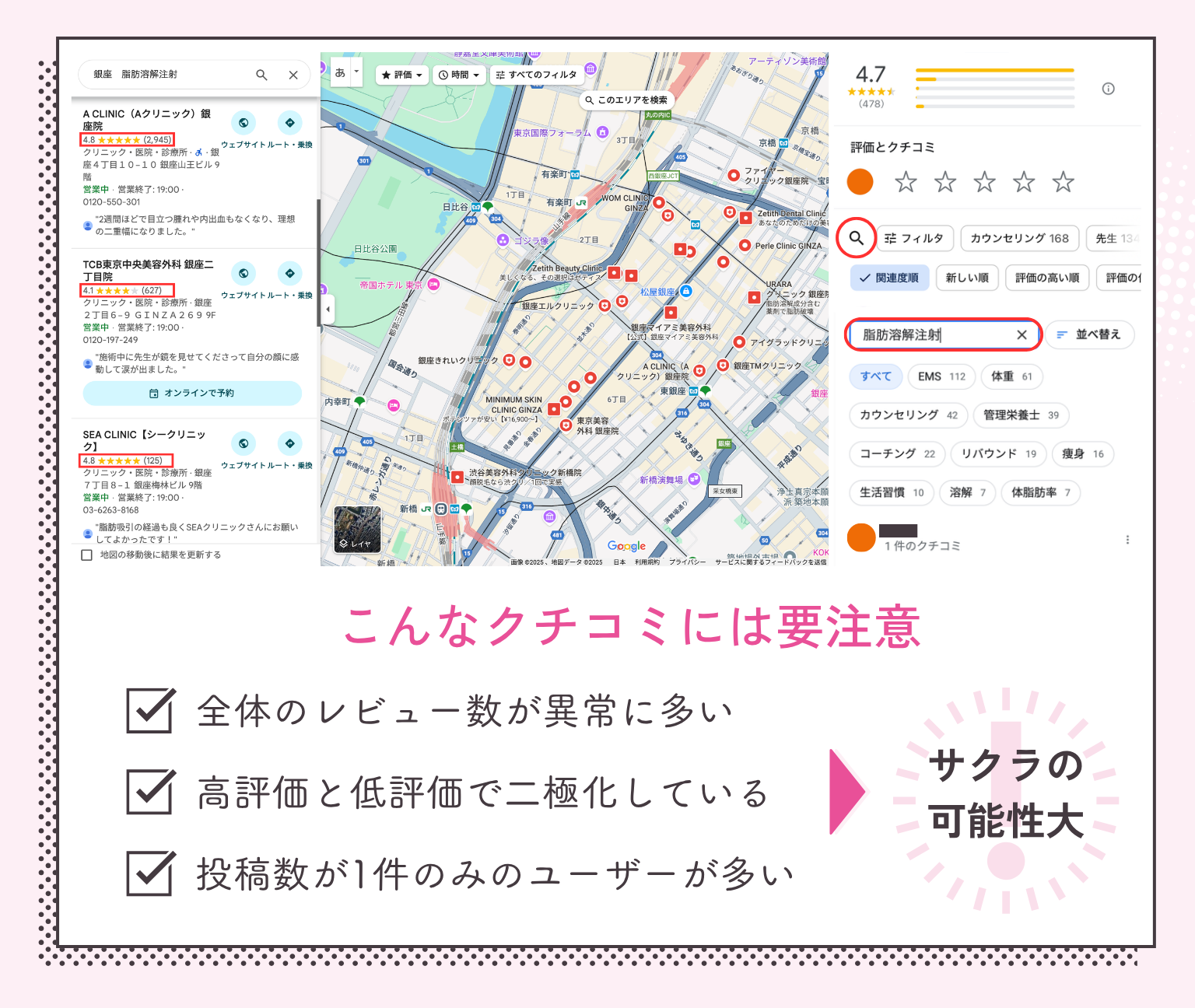Click the top five-star rating distribution bar
The height and width of the screenshot is (1008, 1195).
pos(995,70)
